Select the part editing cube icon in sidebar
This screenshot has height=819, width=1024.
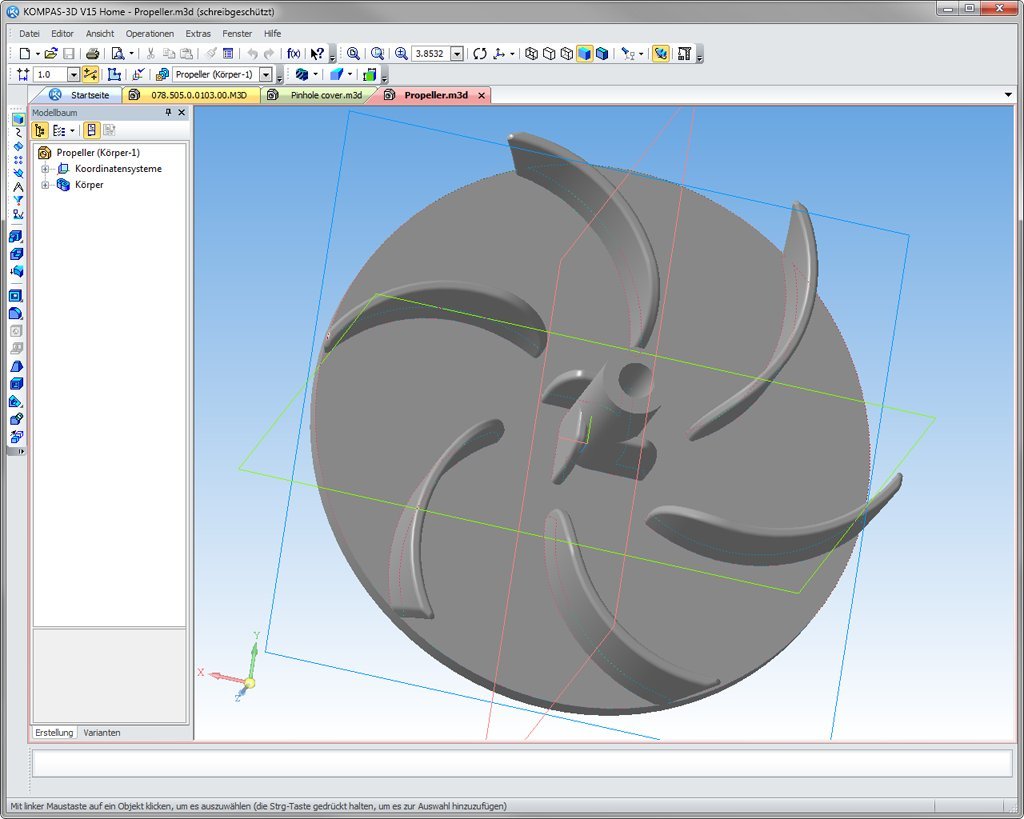click(18, 119)
